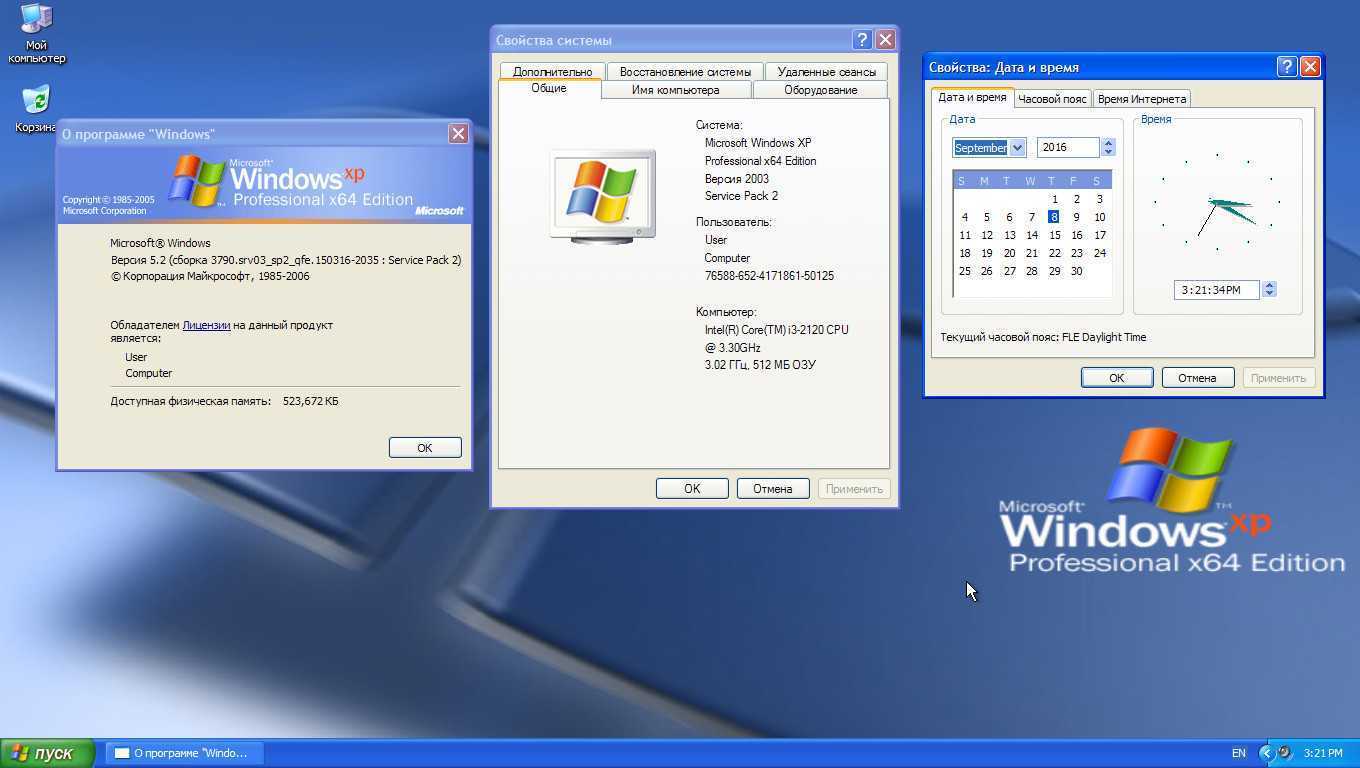The height and width of the screenshot is (768, 1360).
Task: Click the FLE Daylight Time zone text
Action: point(1104,337)
